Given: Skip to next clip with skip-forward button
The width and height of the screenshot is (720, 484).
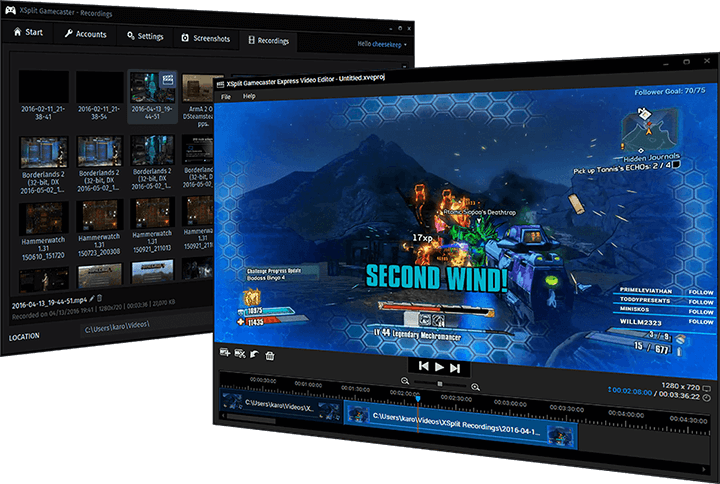Looking at the screenshot, I should tap(455, 368).
